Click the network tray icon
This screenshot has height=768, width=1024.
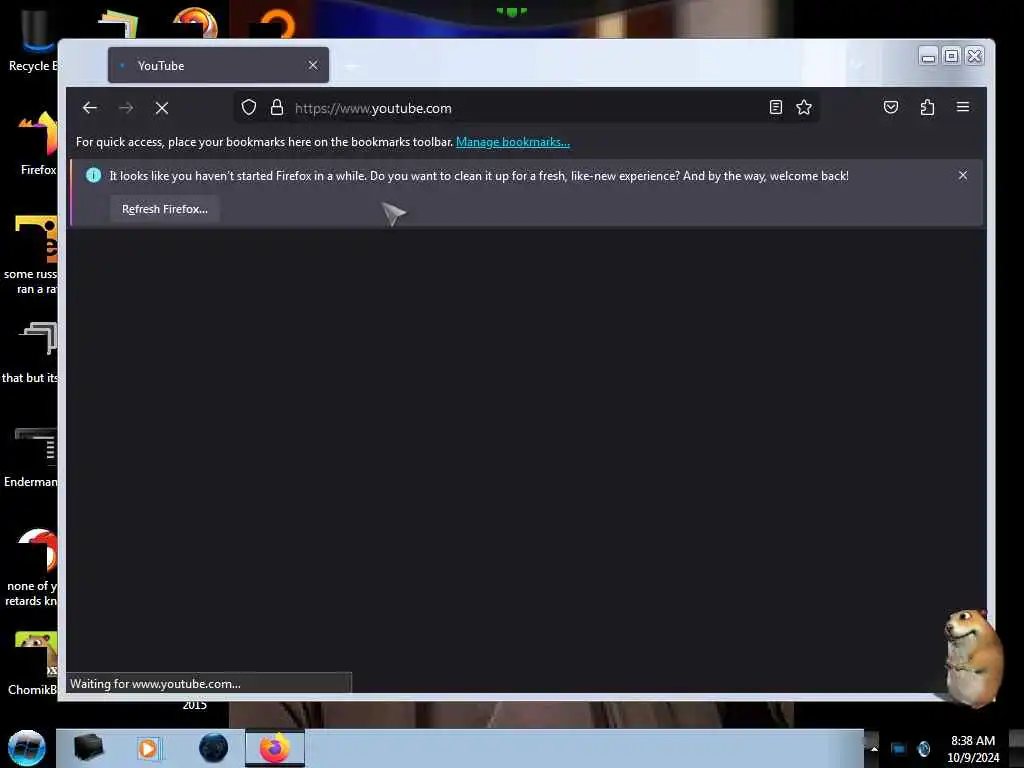tap(899, 749)
